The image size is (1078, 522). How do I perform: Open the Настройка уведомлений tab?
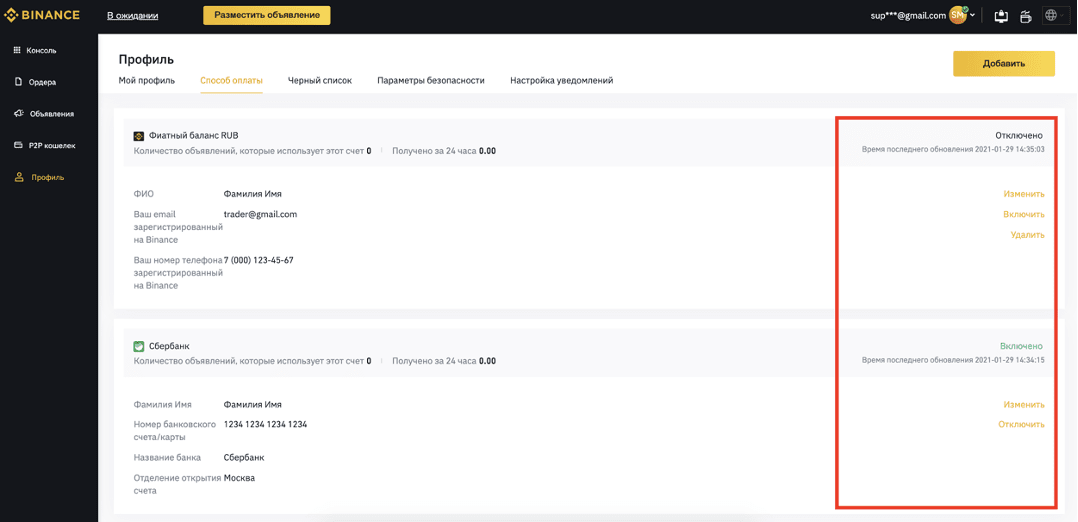562,80
